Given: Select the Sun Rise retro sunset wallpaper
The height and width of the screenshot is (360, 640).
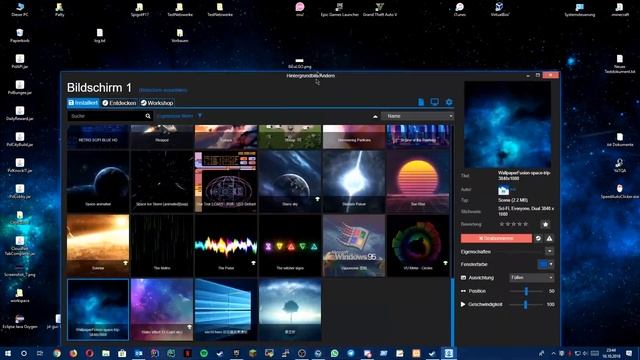Looking at the screenshot, I should [418, 182].
